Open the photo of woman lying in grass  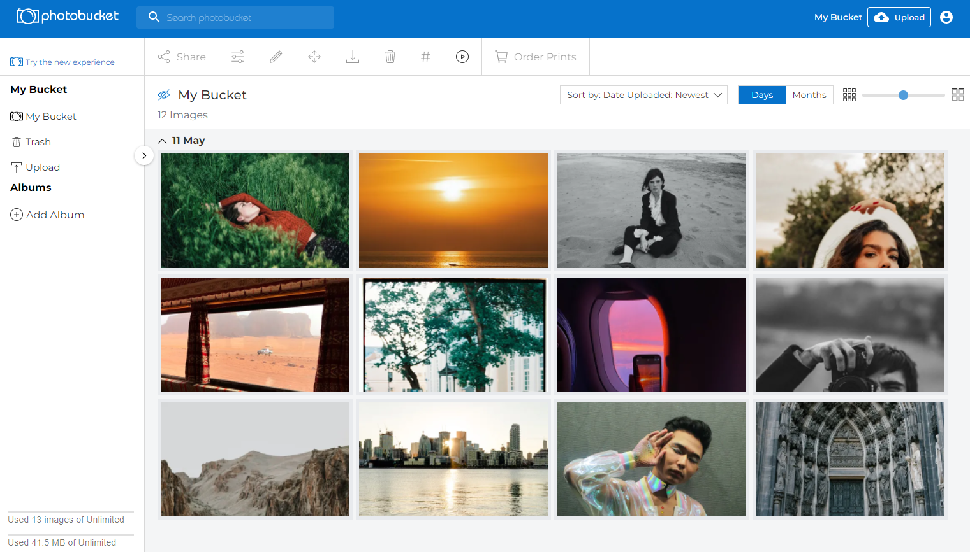(x=255, y=210)
